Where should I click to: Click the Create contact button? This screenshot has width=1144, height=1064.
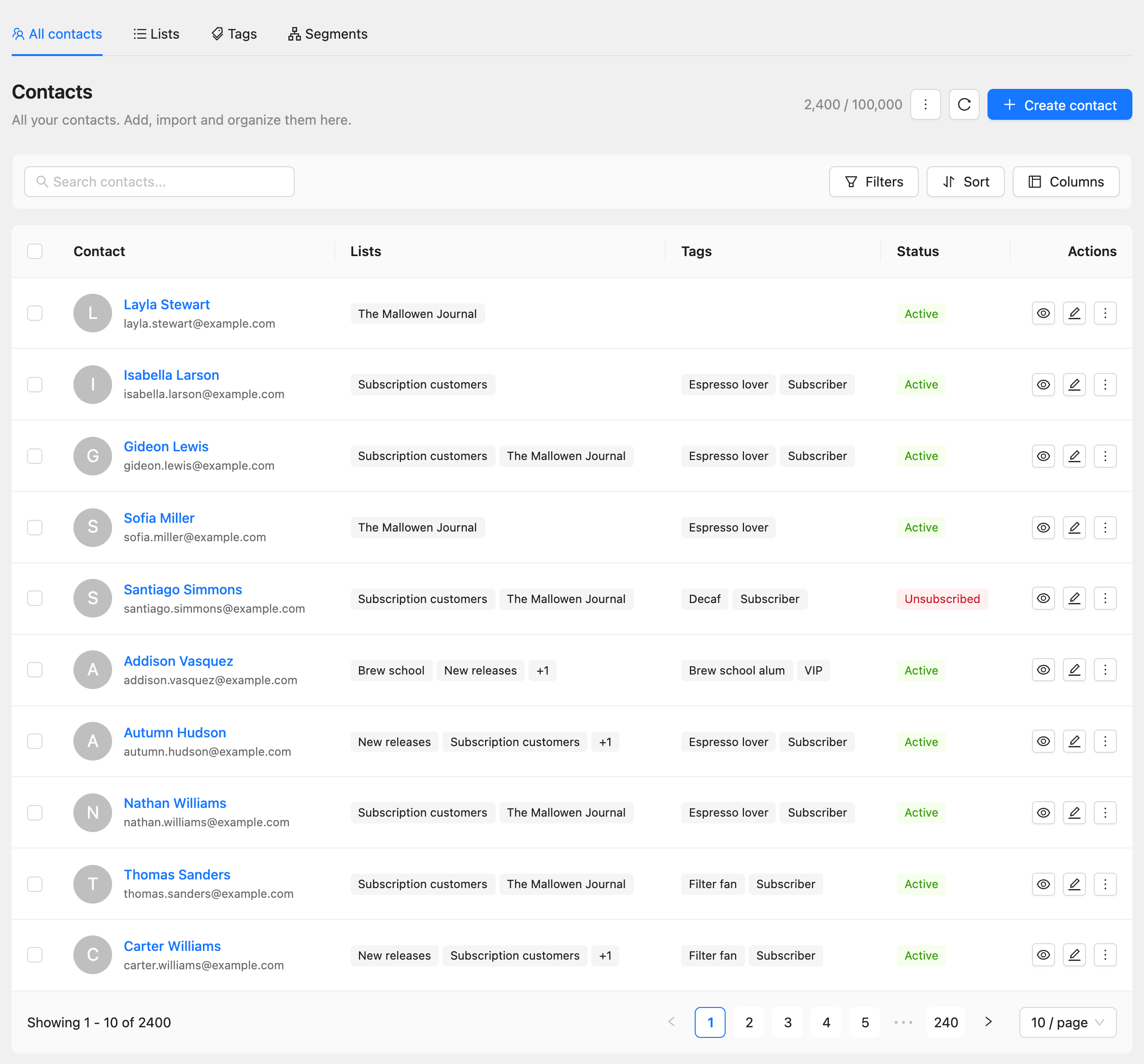(1059, 105)
